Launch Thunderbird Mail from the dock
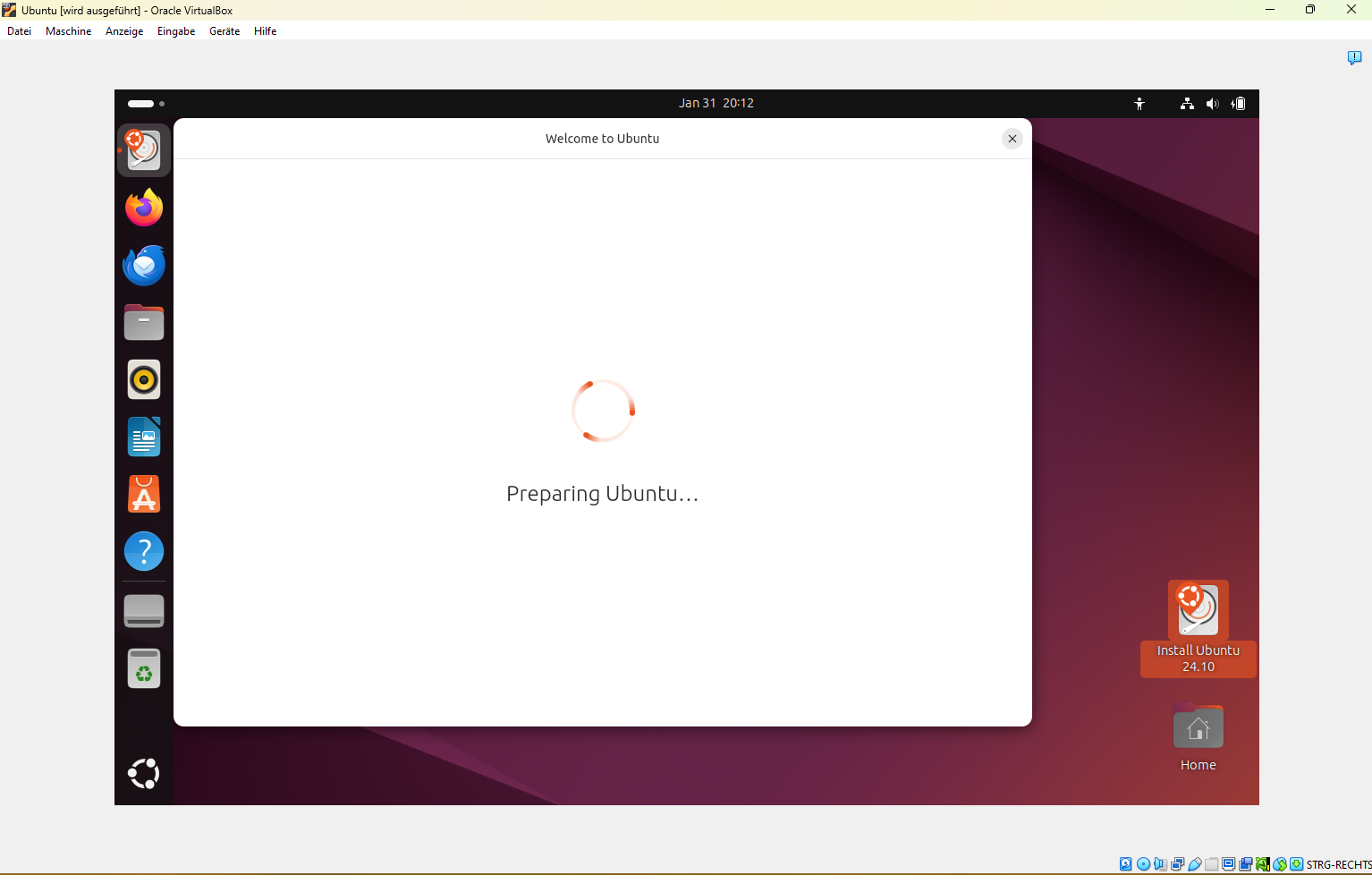This screenshot has width=1372, height=875. [143, 266]
